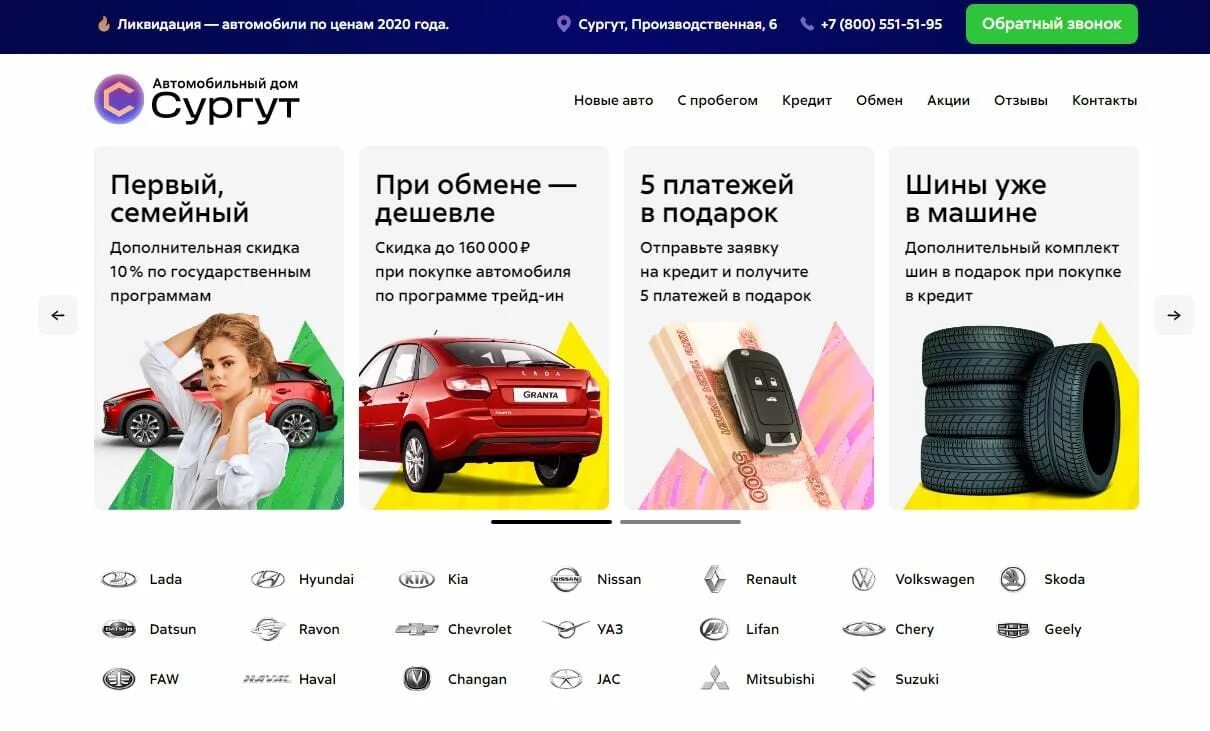Navigate to the Контакты menu item
Image resolution: width=1210 pixels, height=731 pixels.
[x=1104, y=100]
